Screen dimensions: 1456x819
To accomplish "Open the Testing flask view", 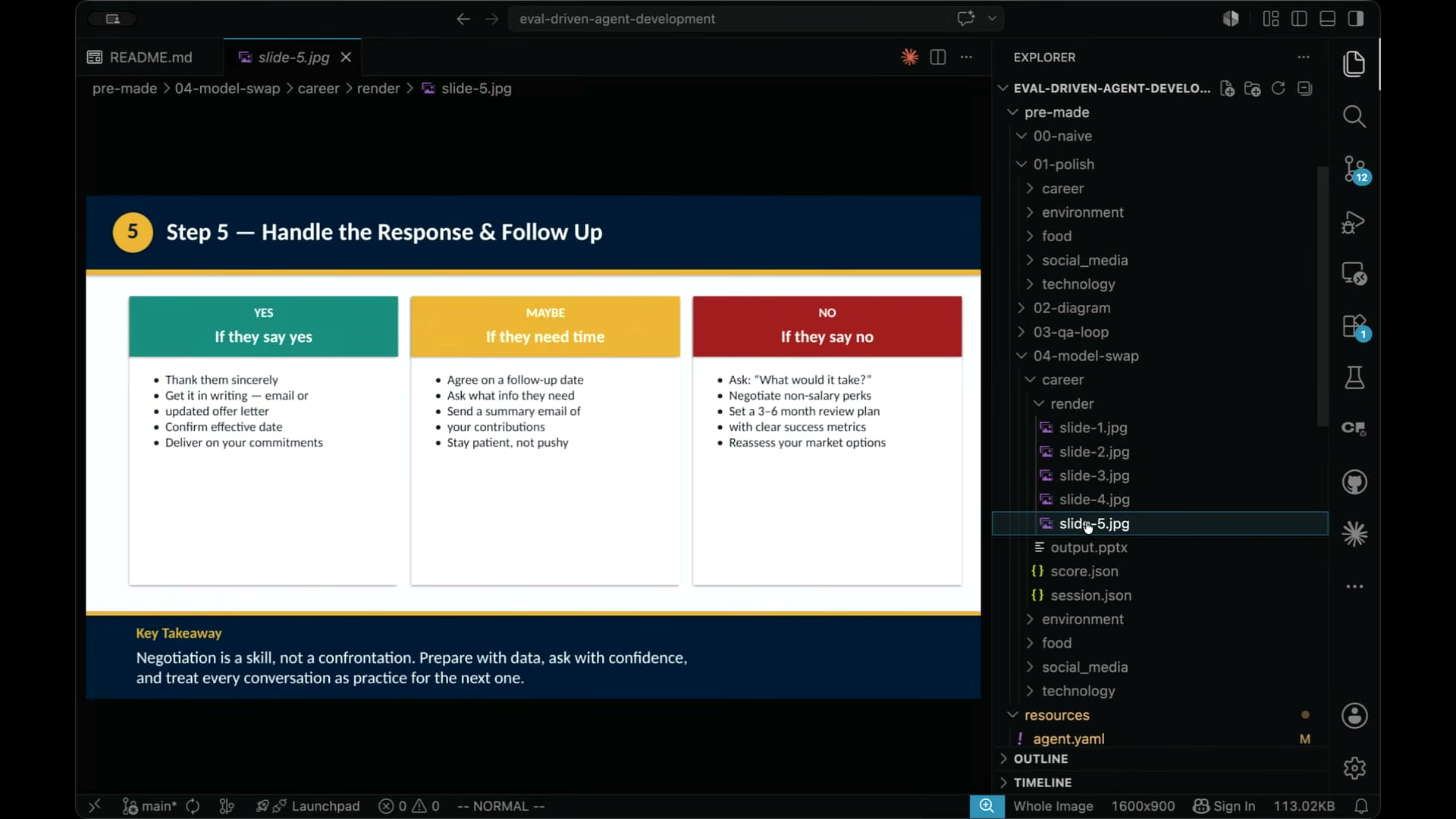I will pyautogui.click(x=1354, y=378).
